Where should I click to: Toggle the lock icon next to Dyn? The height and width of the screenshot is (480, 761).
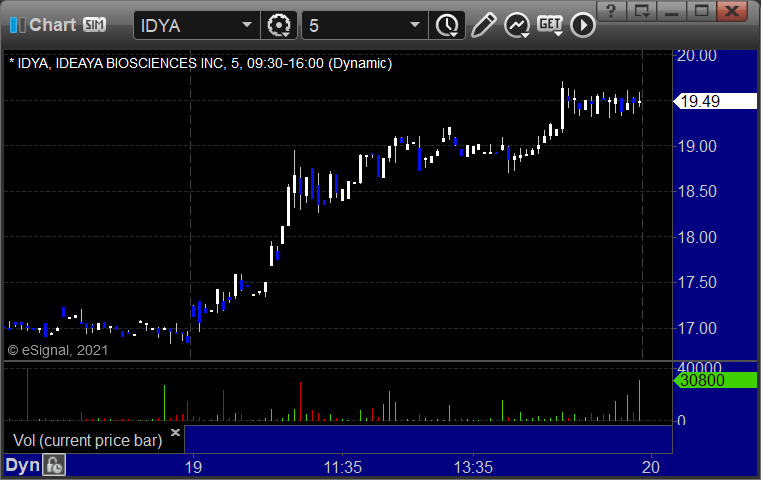tap(54, 465)
